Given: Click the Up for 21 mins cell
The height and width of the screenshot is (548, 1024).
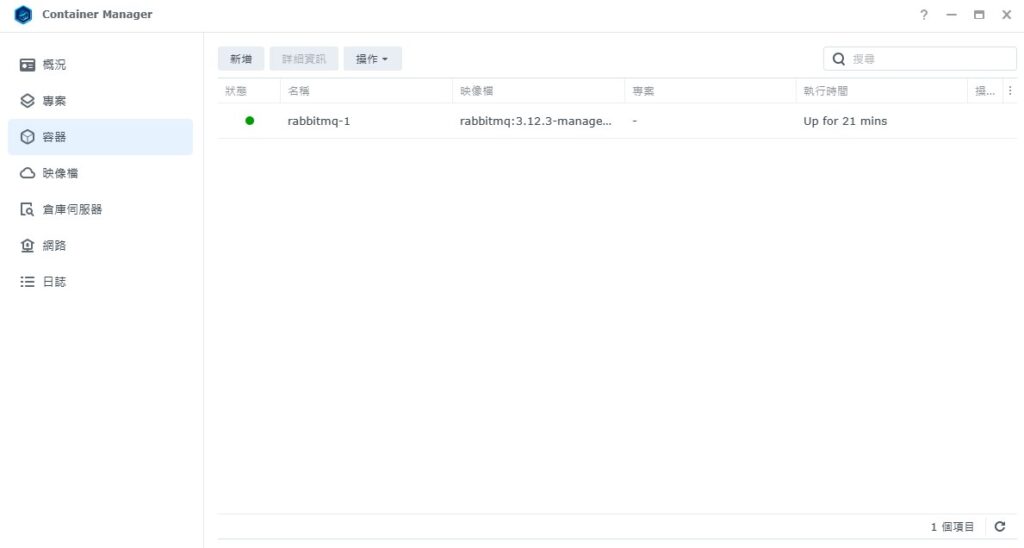Looking at the screenshot, I should click(845, 121).
